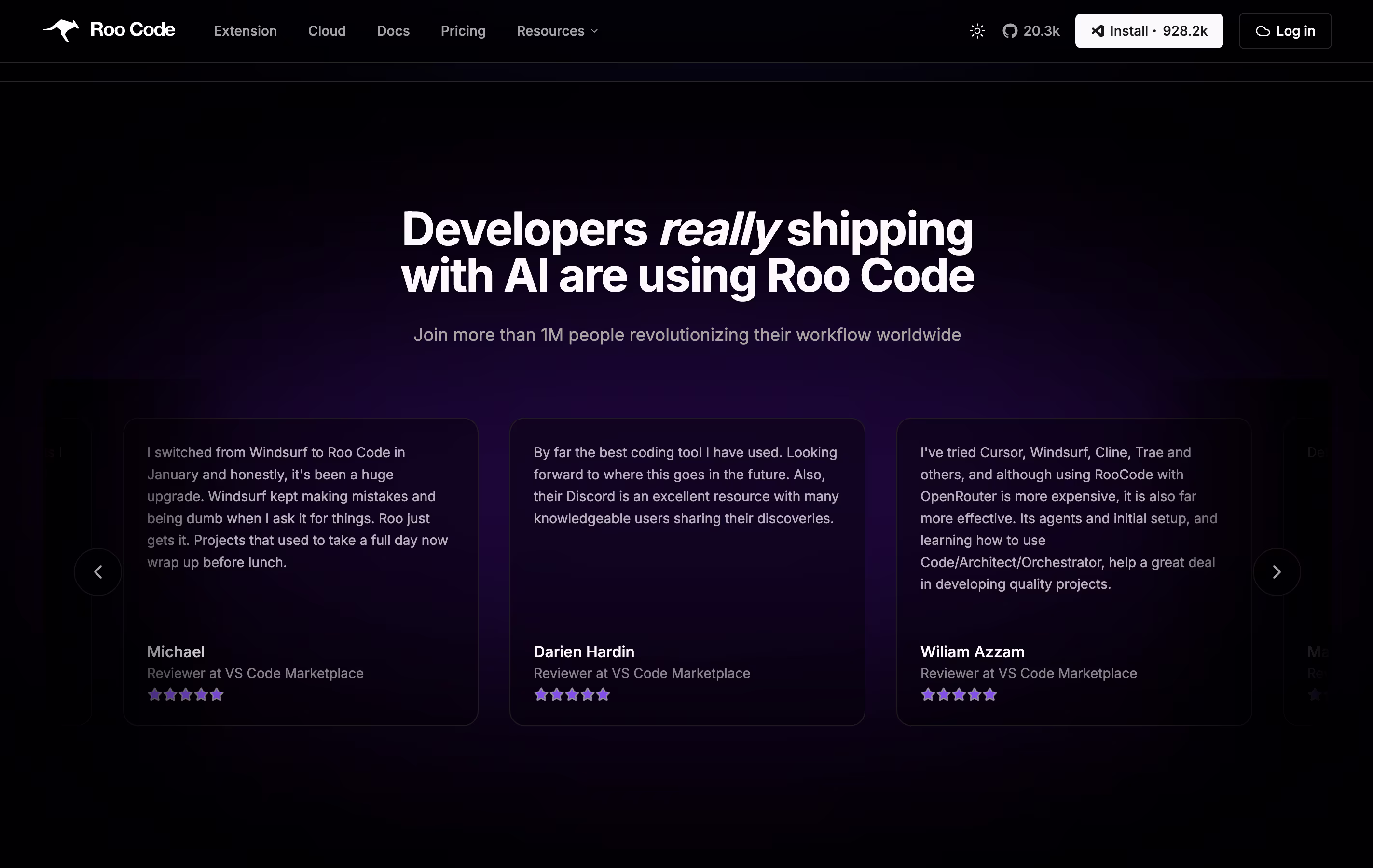
Task: Click the Roo Code kangaroo logo
Action: (62, 30)
